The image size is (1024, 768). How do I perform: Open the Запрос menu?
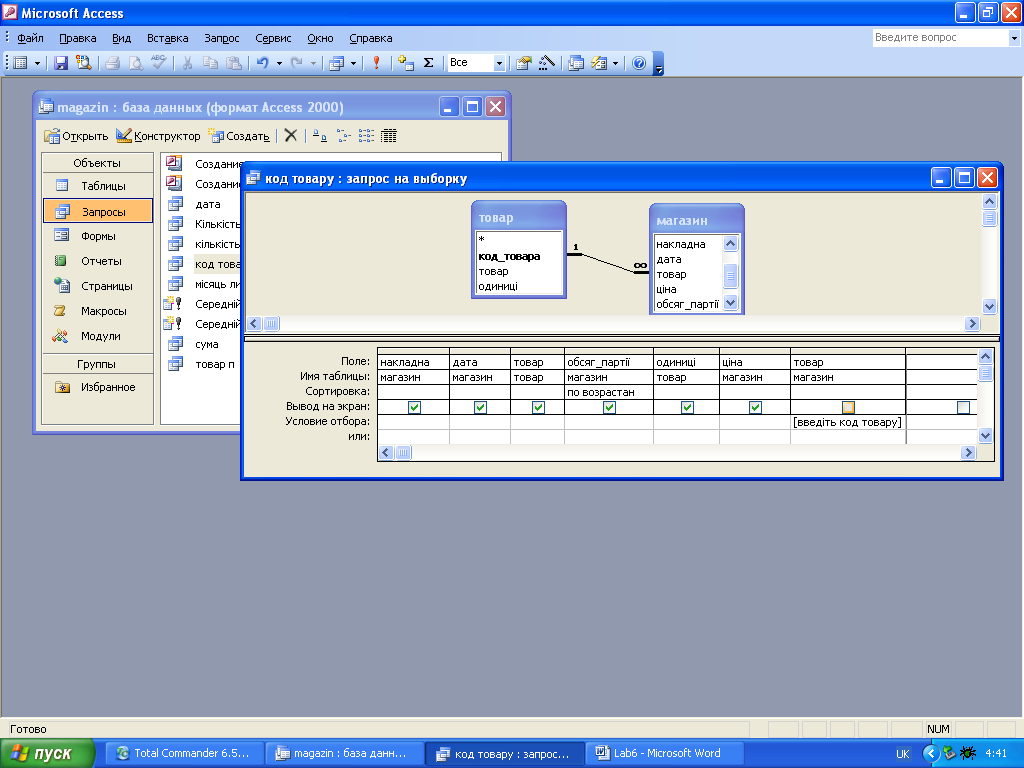click(221, 38)
